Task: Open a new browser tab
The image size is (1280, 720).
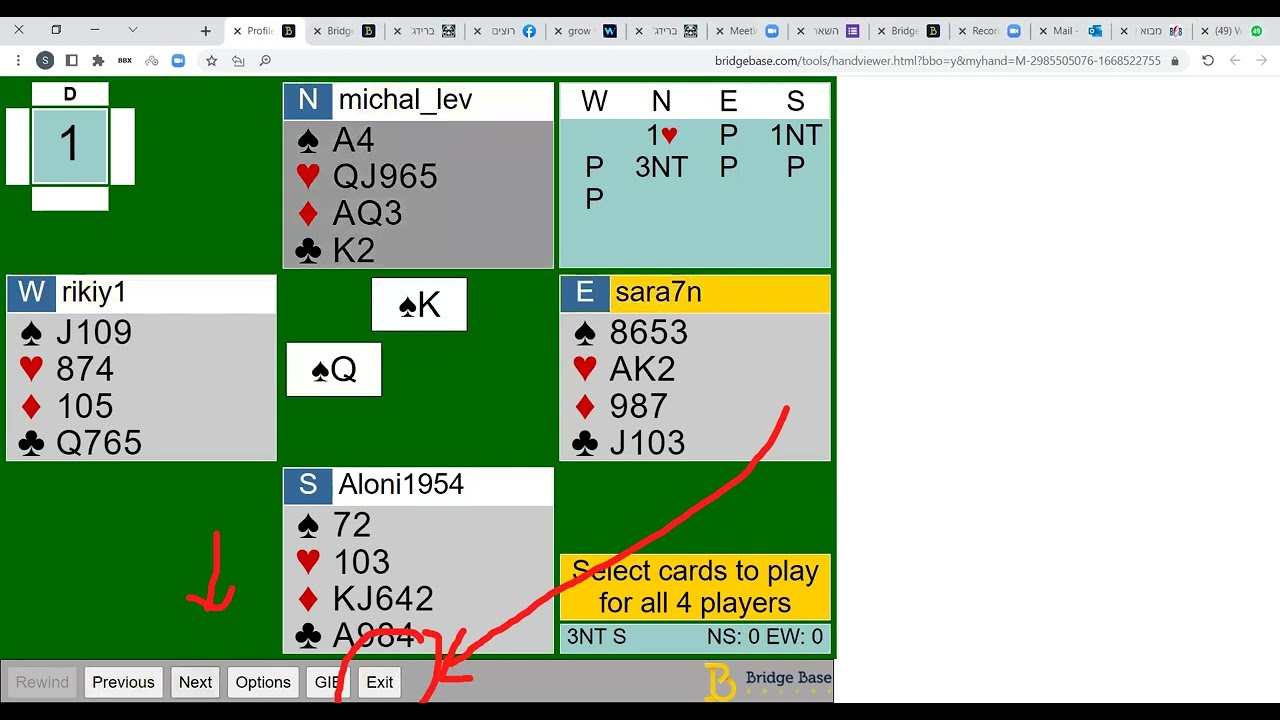Action: 206,31
